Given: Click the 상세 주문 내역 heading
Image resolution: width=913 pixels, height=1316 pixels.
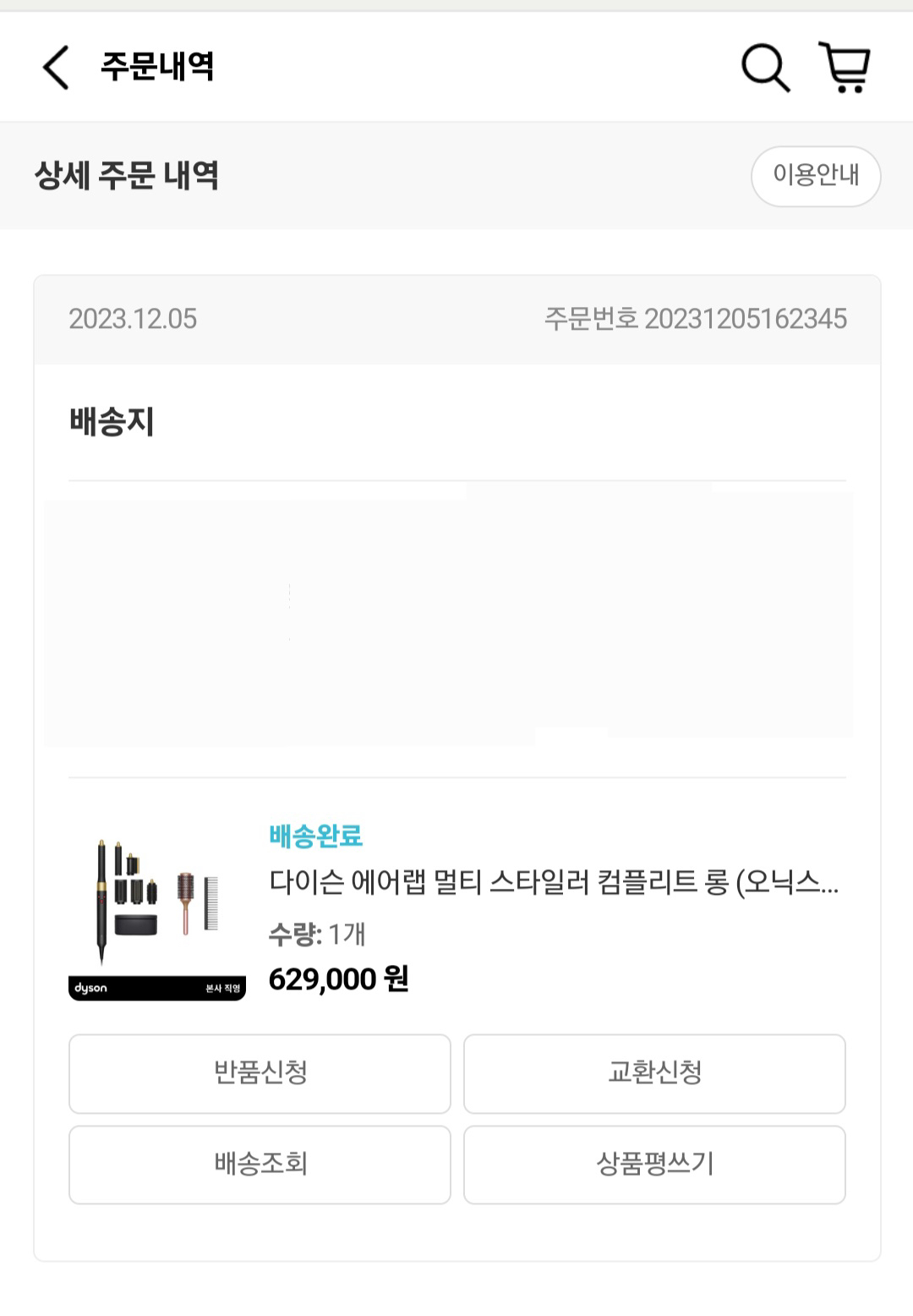Looking at the screenshot, I should click(x=127, y=176).
